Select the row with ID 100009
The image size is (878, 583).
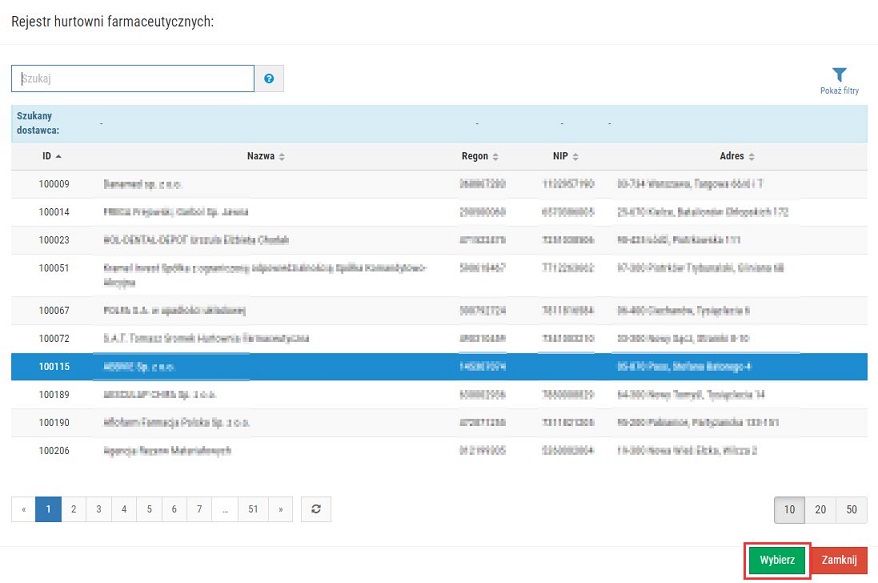(439, 184)
